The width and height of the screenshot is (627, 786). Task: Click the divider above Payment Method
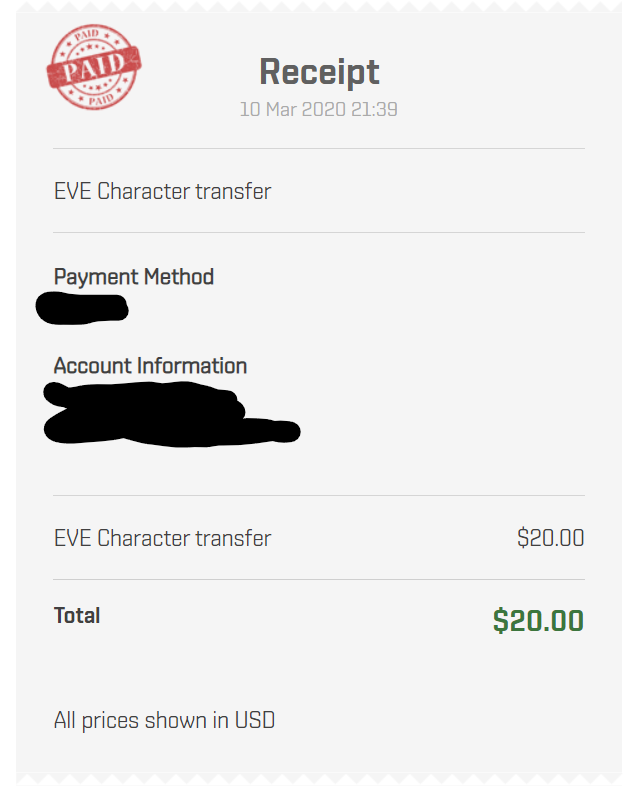click(319, 232)
